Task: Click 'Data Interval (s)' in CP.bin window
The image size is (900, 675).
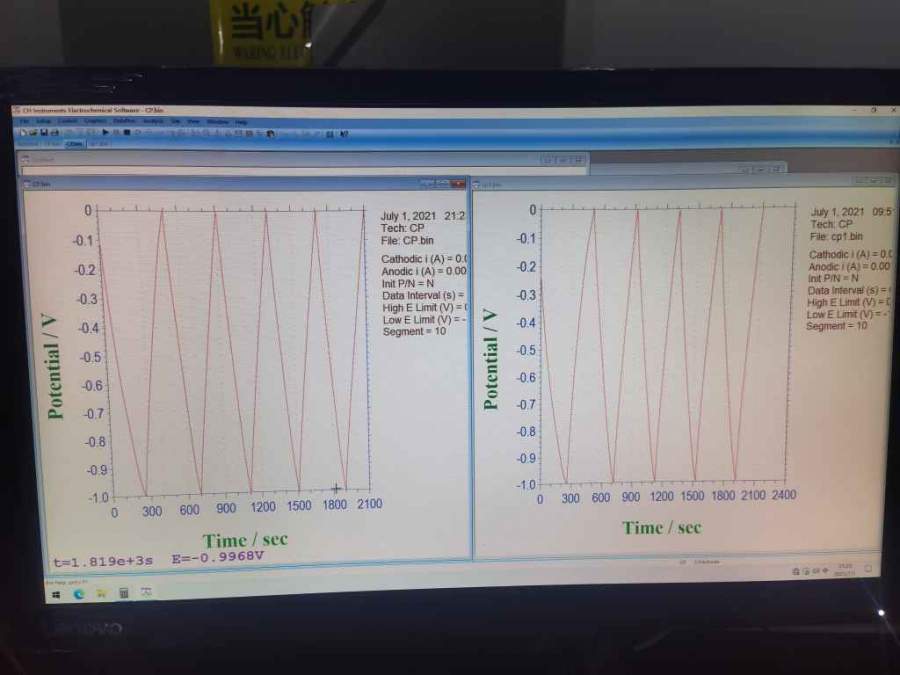Action: 418,295
